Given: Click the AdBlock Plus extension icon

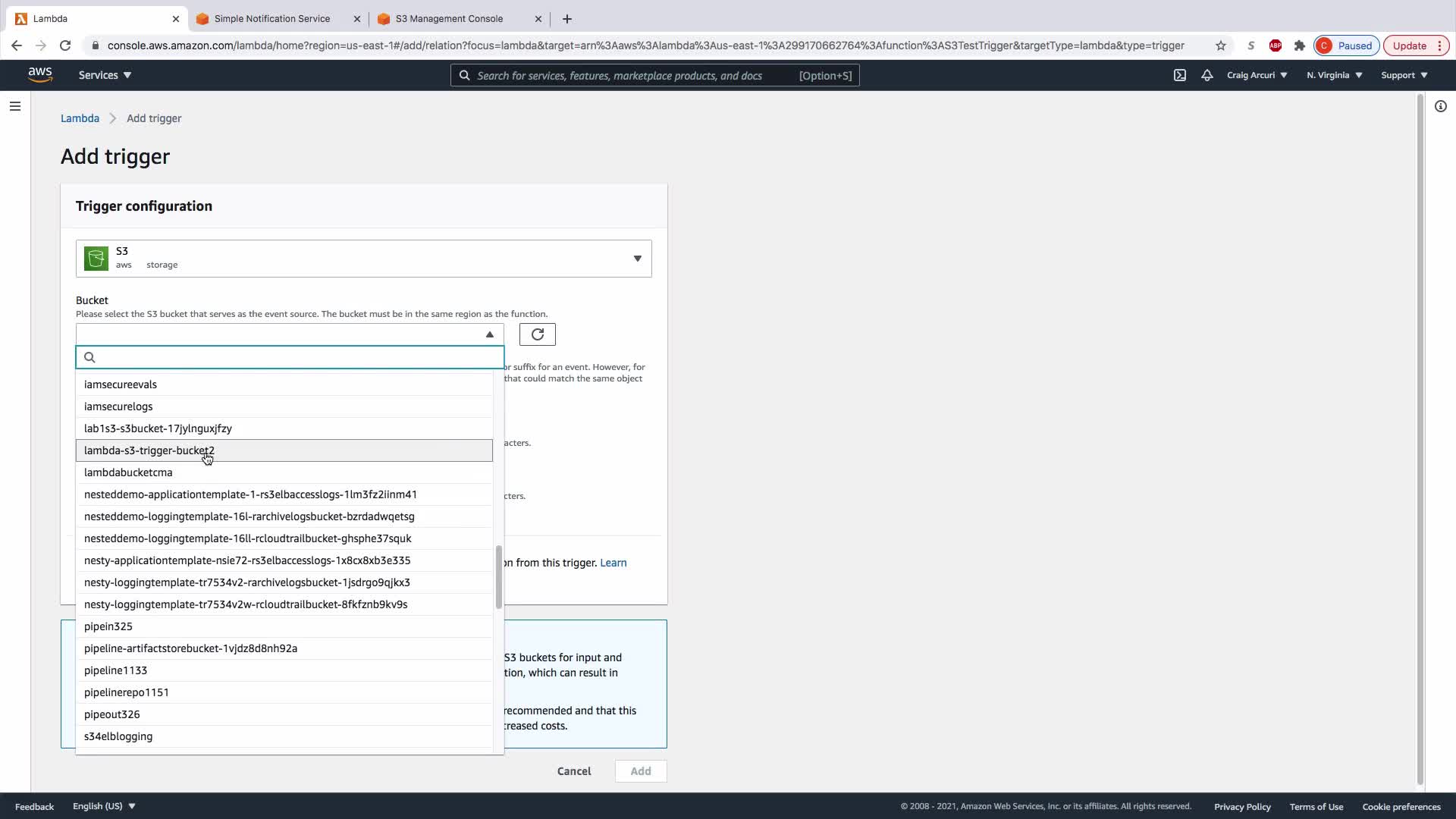Looking at the screenshot, I should pyautogui.click(x=1275, y=45).
